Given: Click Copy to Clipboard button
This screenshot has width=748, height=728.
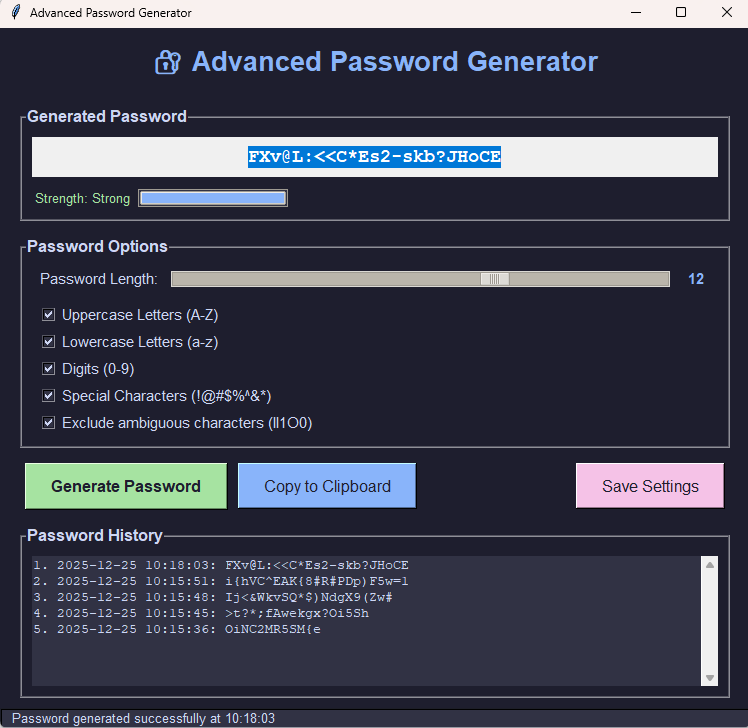Looking at the screenshot, I should [327, 486].
